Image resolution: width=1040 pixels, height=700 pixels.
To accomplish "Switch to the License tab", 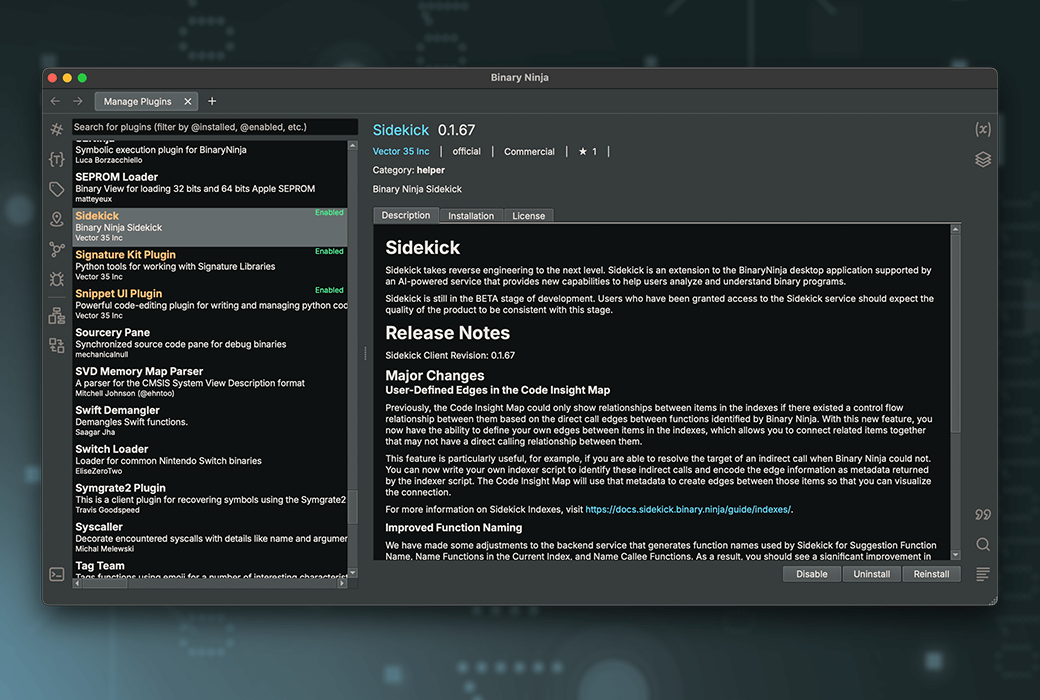I will (528, 216).
